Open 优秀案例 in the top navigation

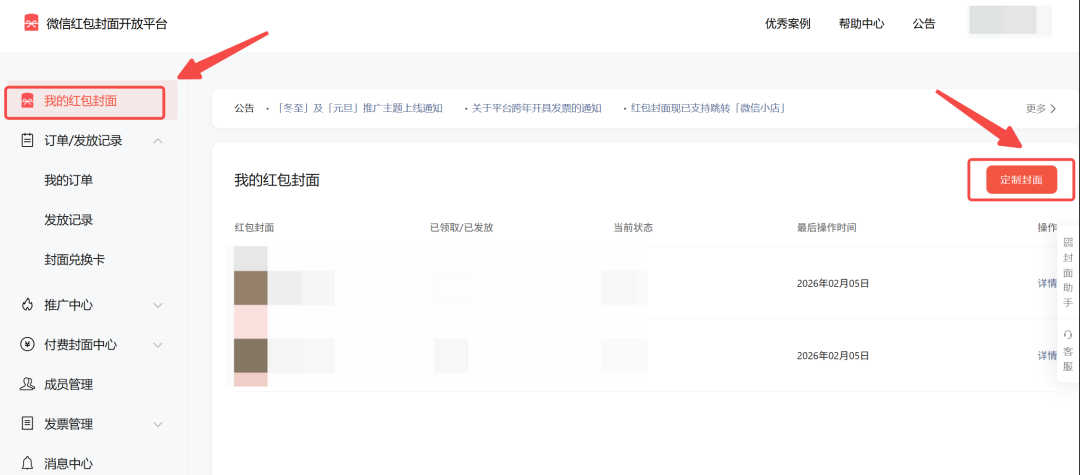tap(787, 24)
